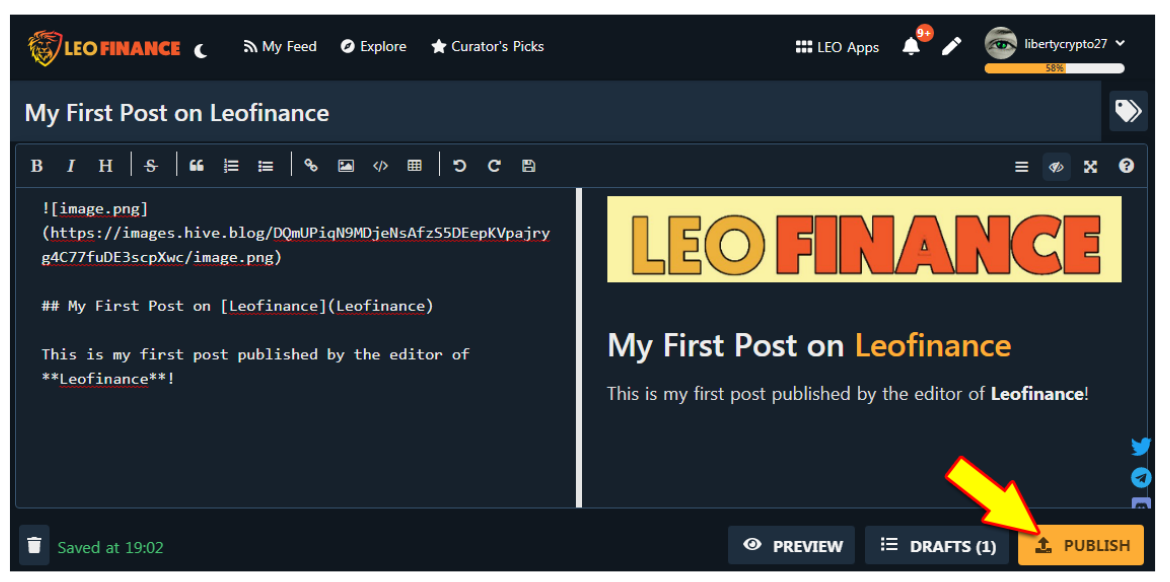Publish the post with the PUBLISH button

click(x=1080, y=545)
